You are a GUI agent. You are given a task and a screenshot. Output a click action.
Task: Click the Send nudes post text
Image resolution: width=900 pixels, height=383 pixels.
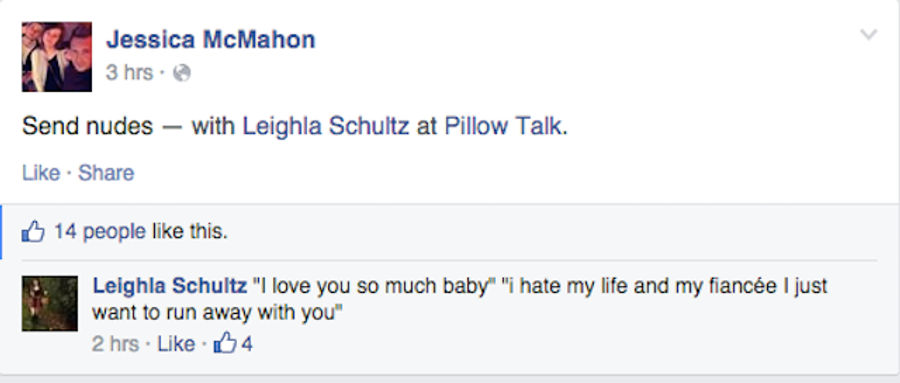87,126
